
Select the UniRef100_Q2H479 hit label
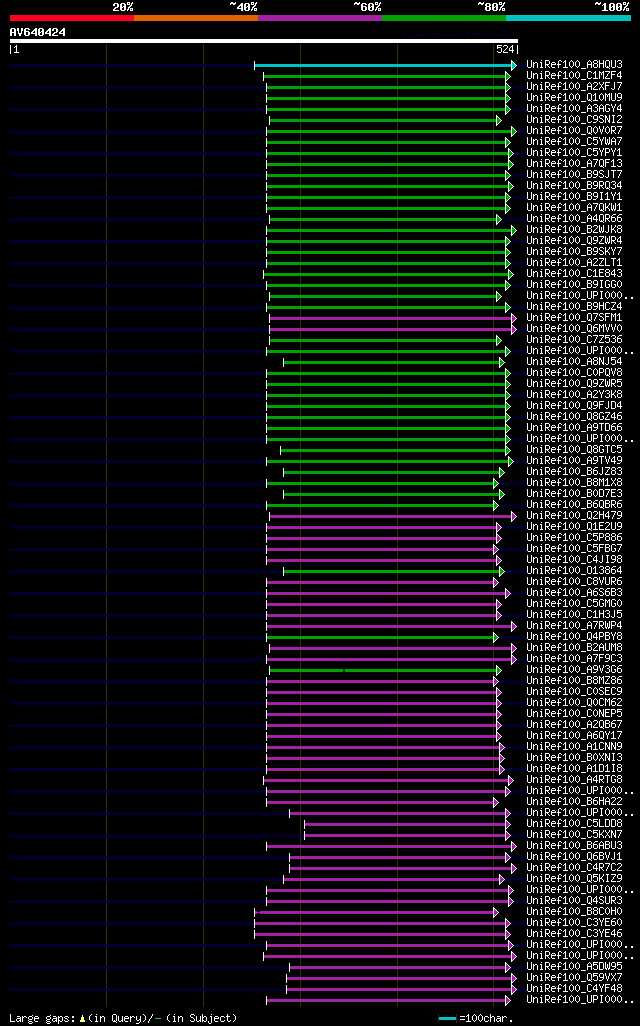[575, 516]
